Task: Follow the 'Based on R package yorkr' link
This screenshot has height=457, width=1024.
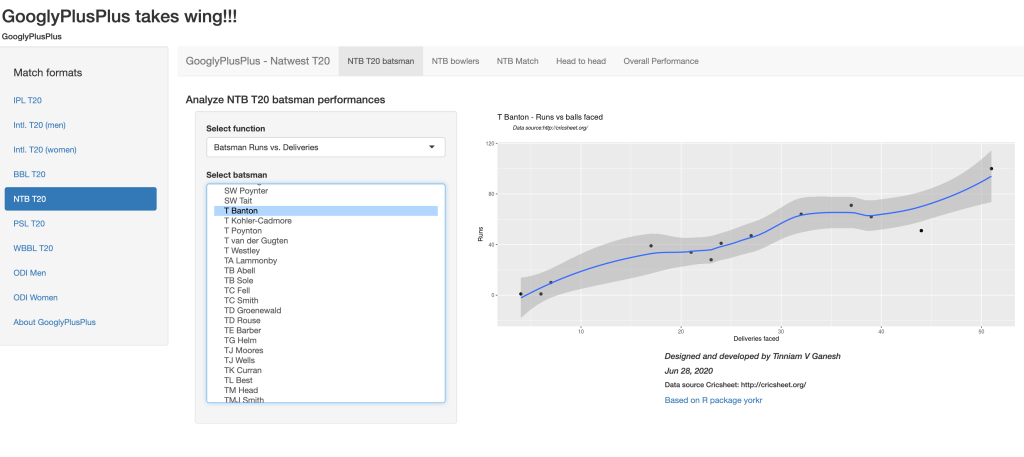Action: [713, 400]
